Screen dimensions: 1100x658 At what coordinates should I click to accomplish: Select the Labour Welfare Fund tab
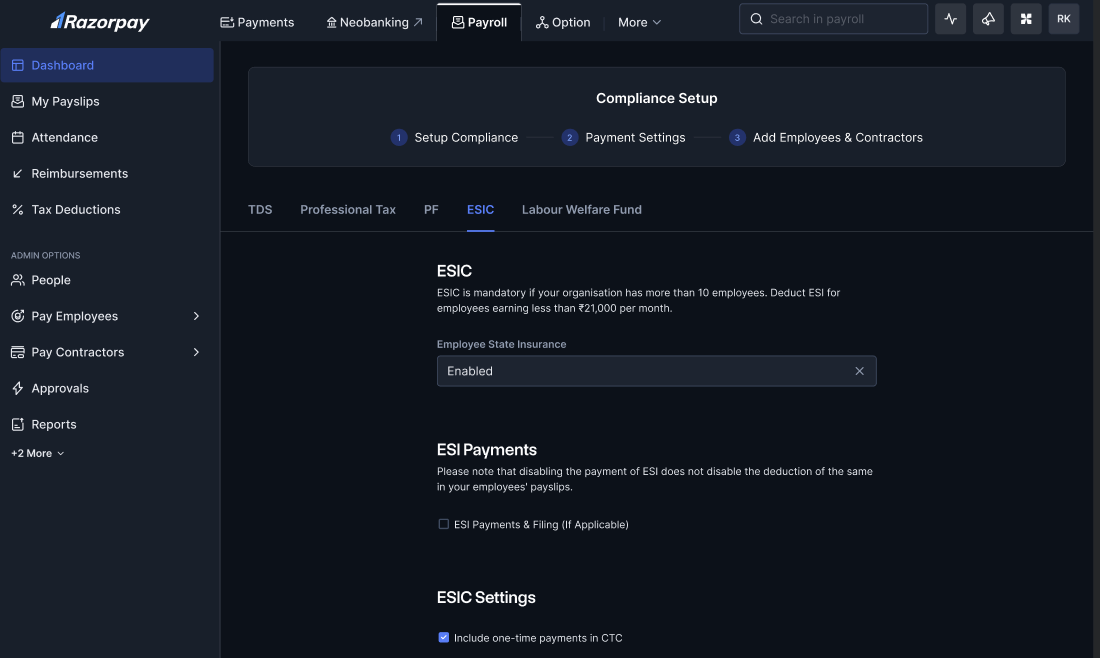click(x=581, y=210)
